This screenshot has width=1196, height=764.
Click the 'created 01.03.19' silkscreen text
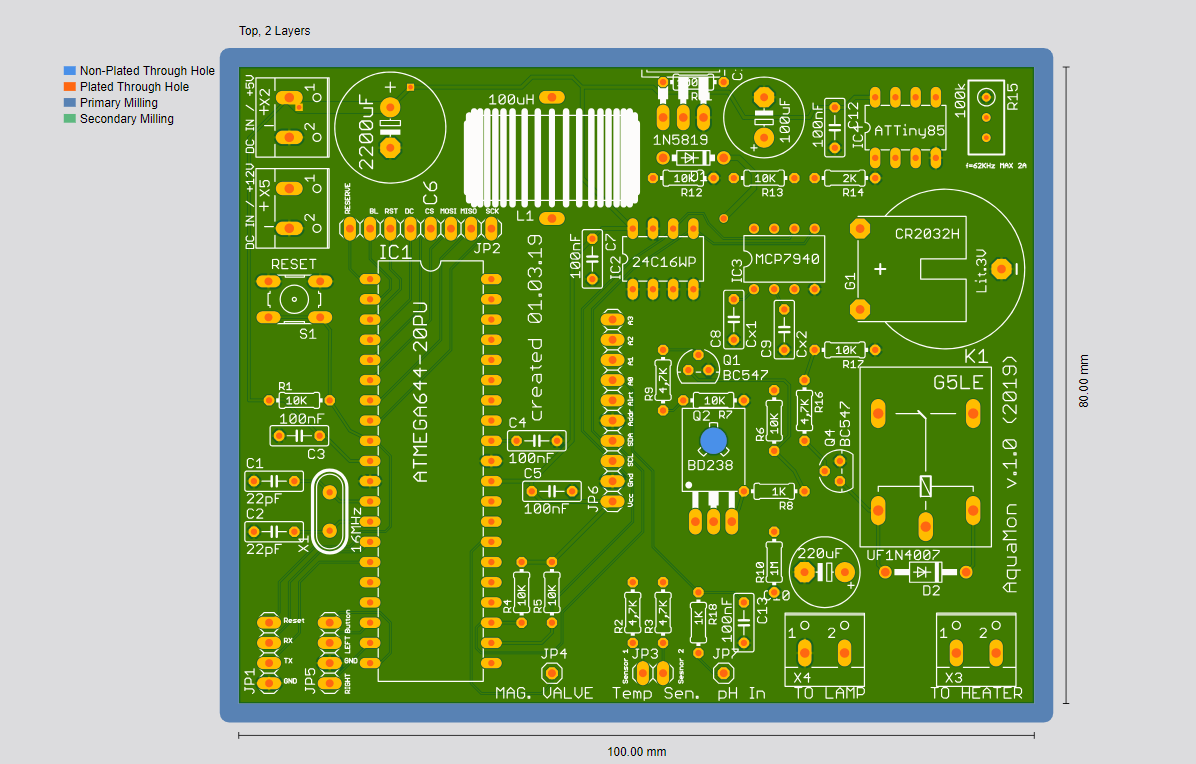click(535, 328)
